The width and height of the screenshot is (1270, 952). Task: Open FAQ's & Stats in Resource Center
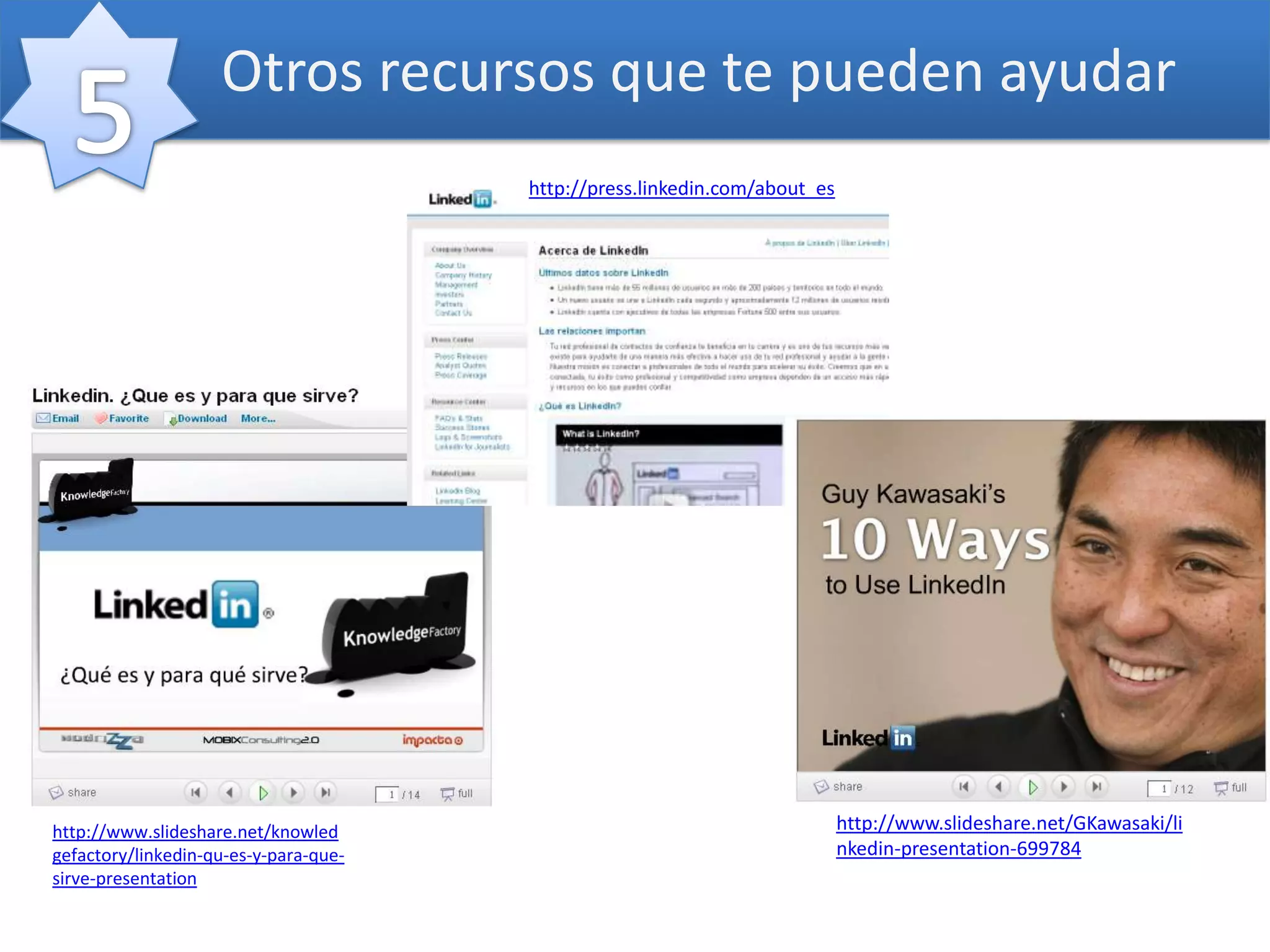[x=459, y=418]
